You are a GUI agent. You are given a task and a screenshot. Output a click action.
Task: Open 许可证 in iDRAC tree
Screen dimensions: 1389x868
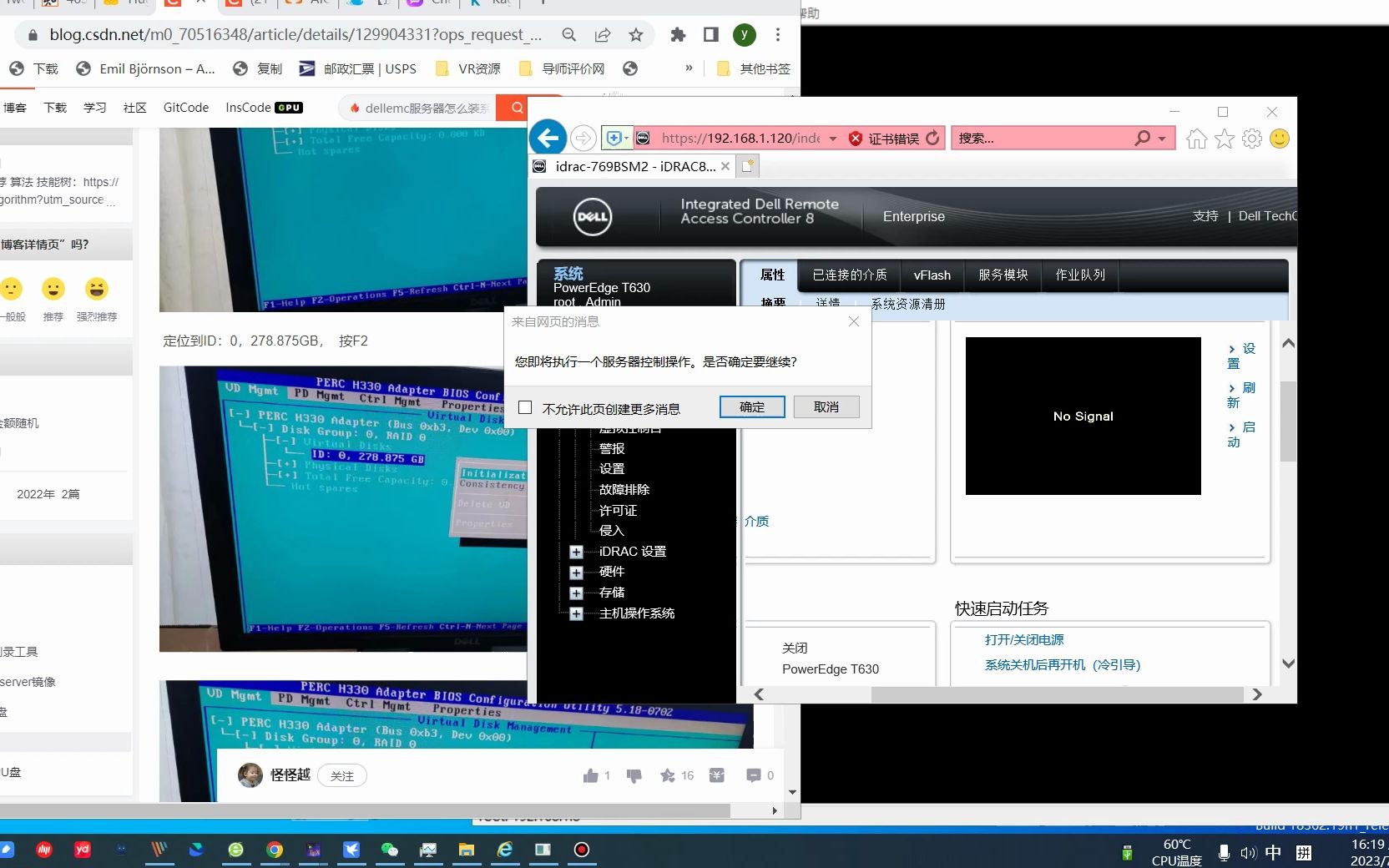(618, 510)
